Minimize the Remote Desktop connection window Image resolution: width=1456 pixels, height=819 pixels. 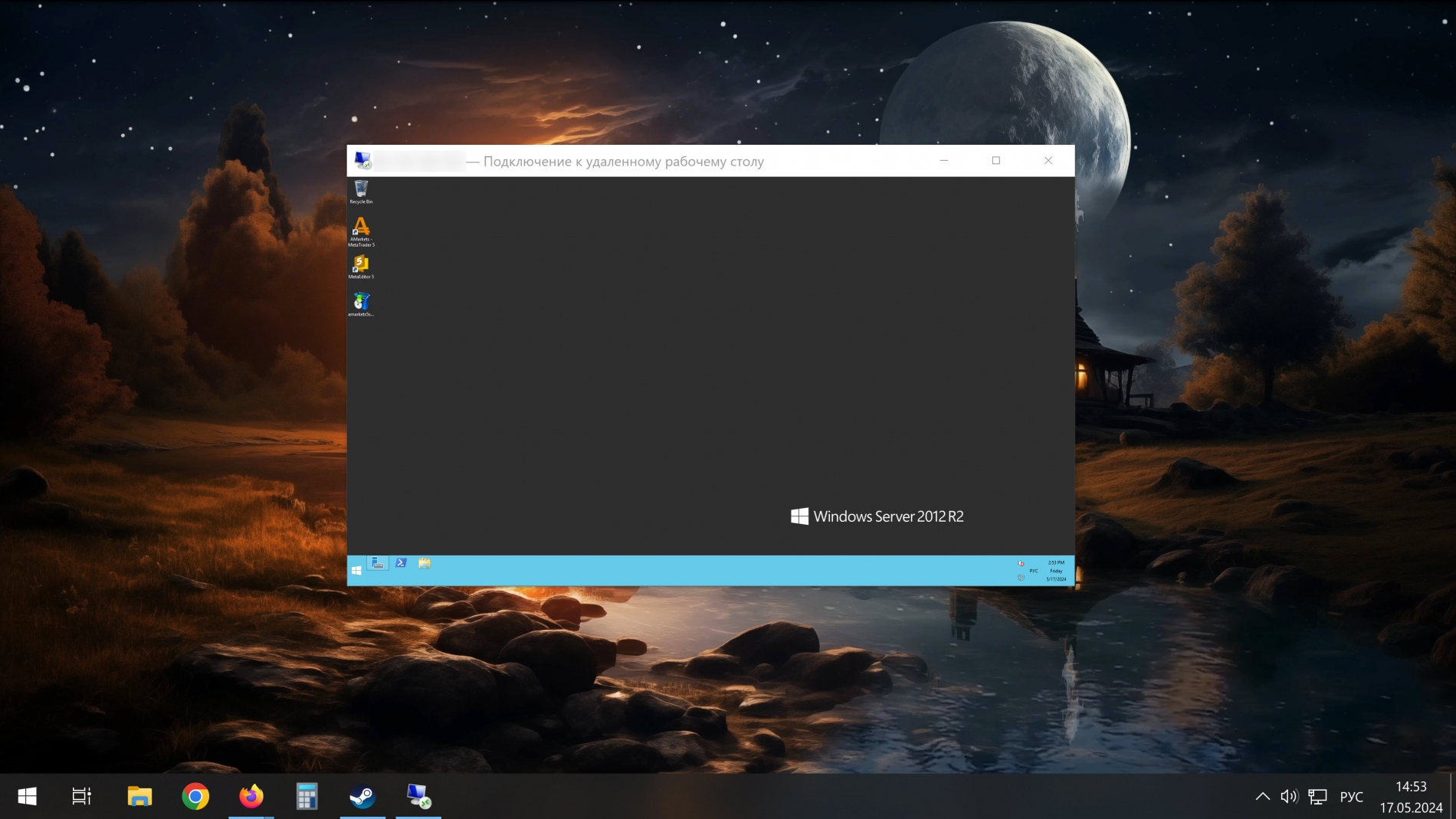[x=944, y=161]
